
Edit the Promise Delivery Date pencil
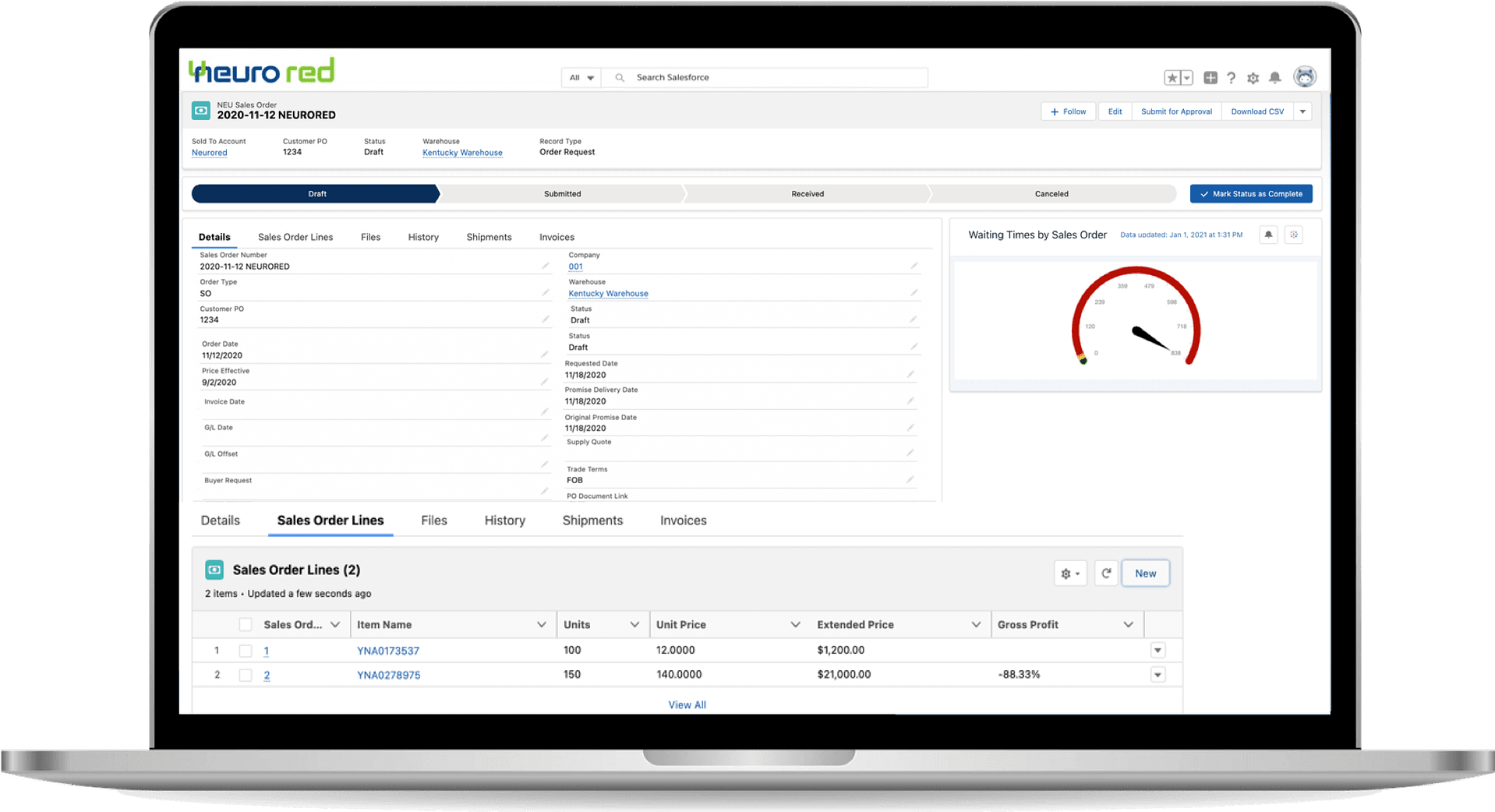click(910, 401)
